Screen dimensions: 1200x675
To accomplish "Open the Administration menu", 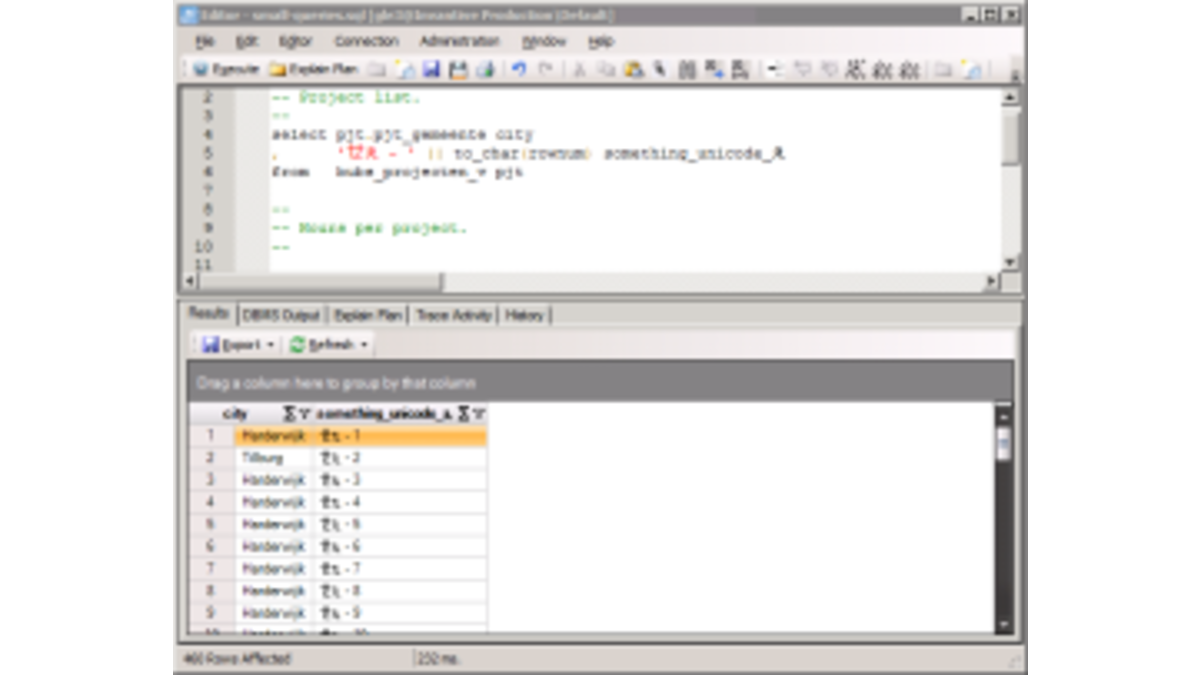I will click(460, 41).
